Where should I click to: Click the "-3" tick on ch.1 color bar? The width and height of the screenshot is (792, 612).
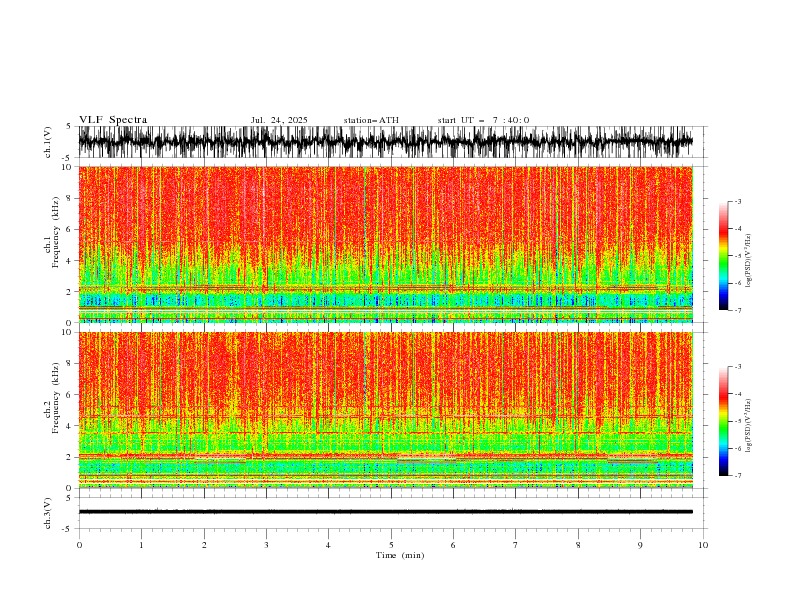pos(738,201)
